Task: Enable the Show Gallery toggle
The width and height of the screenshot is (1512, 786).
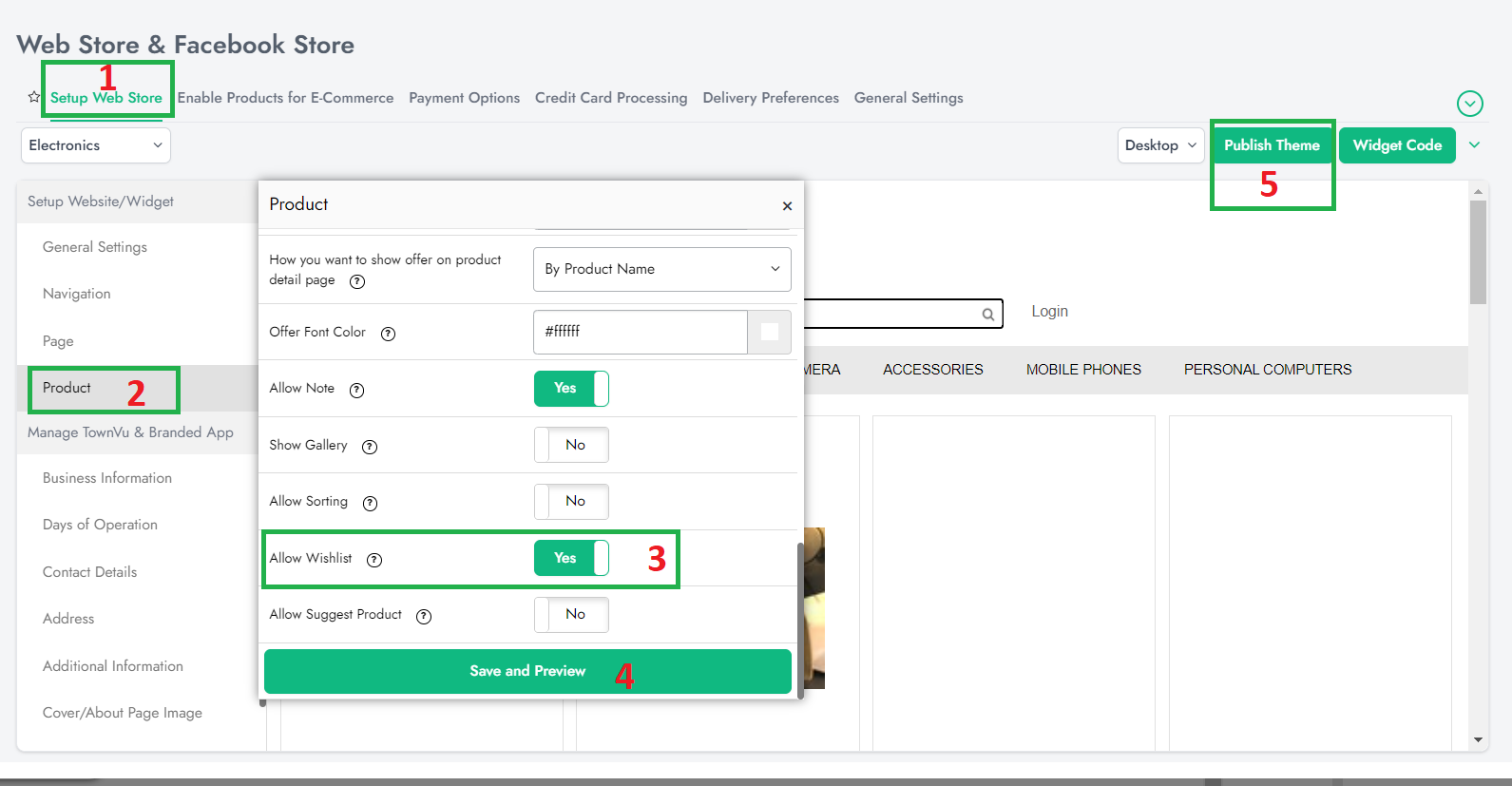Action: [x=571, y=445]
